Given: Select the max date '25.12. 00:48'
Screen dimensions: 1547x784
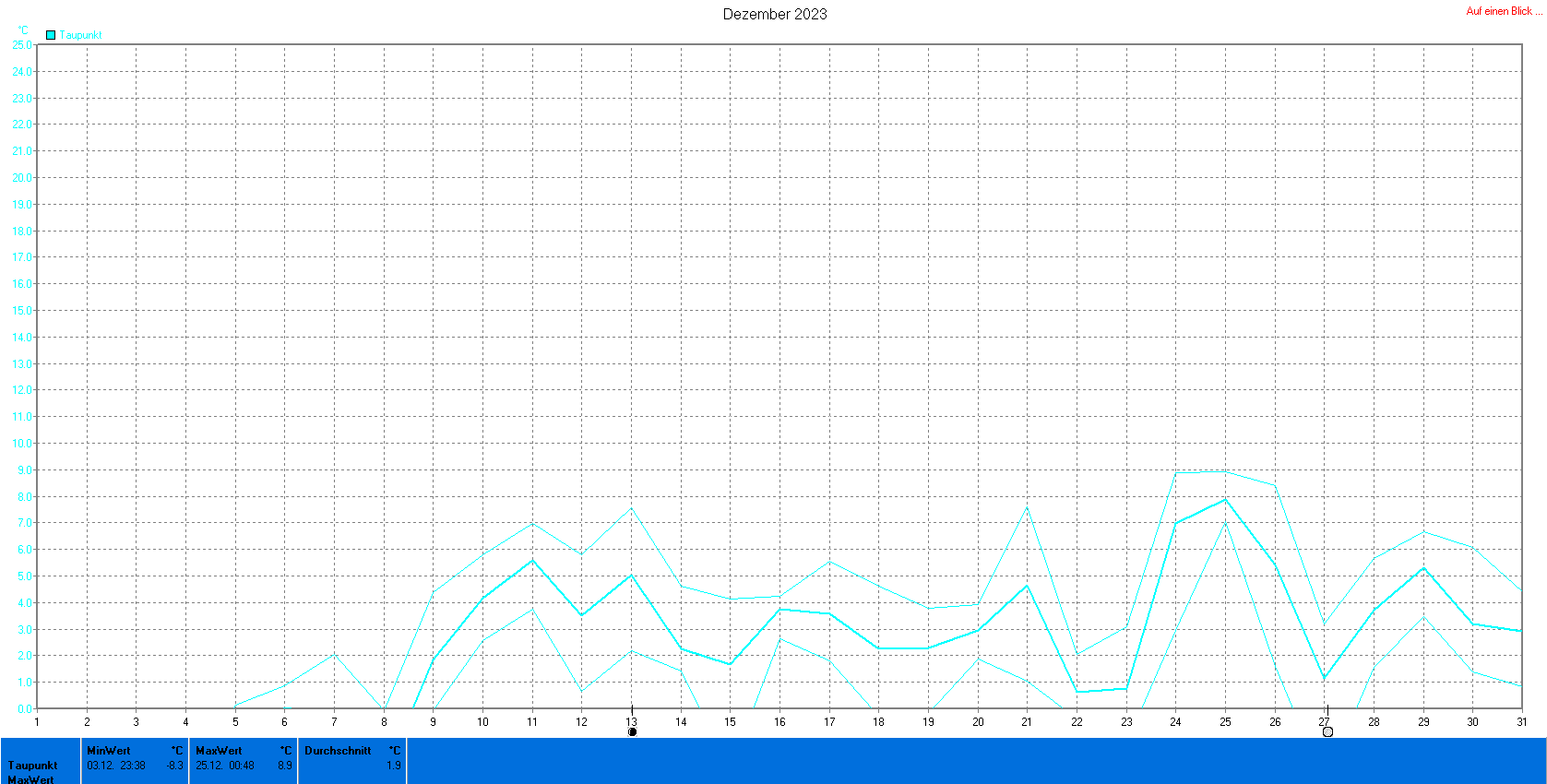Looking at the screenshot, I should coord(225,766).
